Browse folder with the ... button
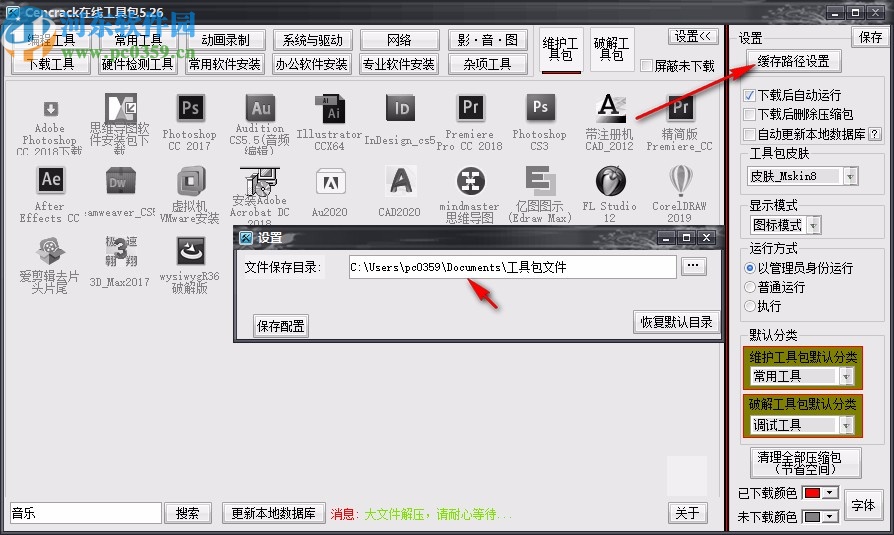The height and width of the screenshot is (535, 894). pyautogui.click(x=693, y=266)
